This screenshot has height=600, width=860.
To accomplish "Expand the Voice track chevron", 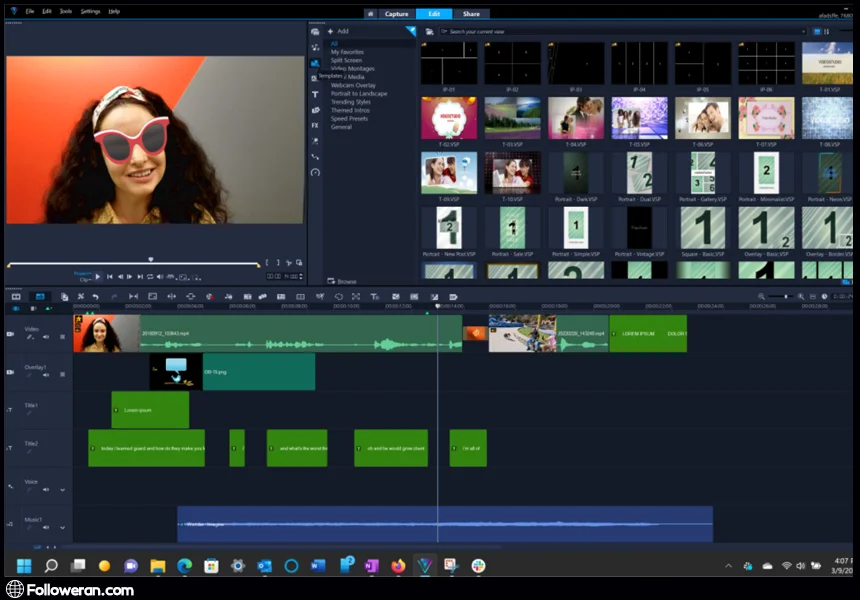I will [x=62, y=490].
